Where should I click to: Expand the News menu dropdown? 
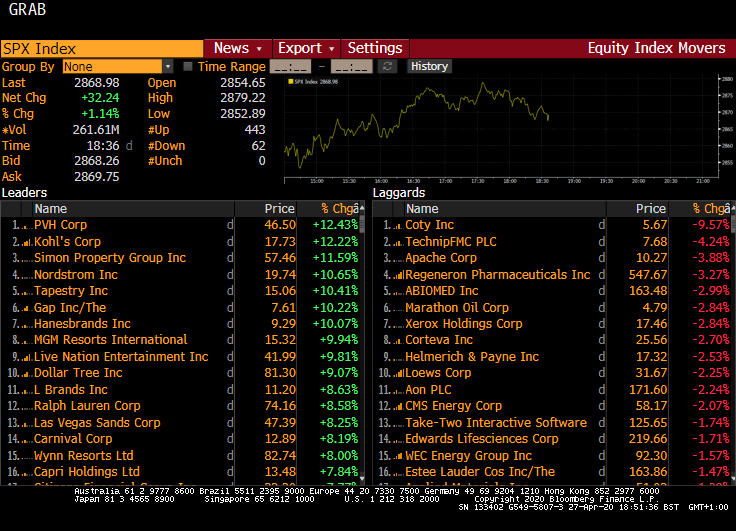238,48
